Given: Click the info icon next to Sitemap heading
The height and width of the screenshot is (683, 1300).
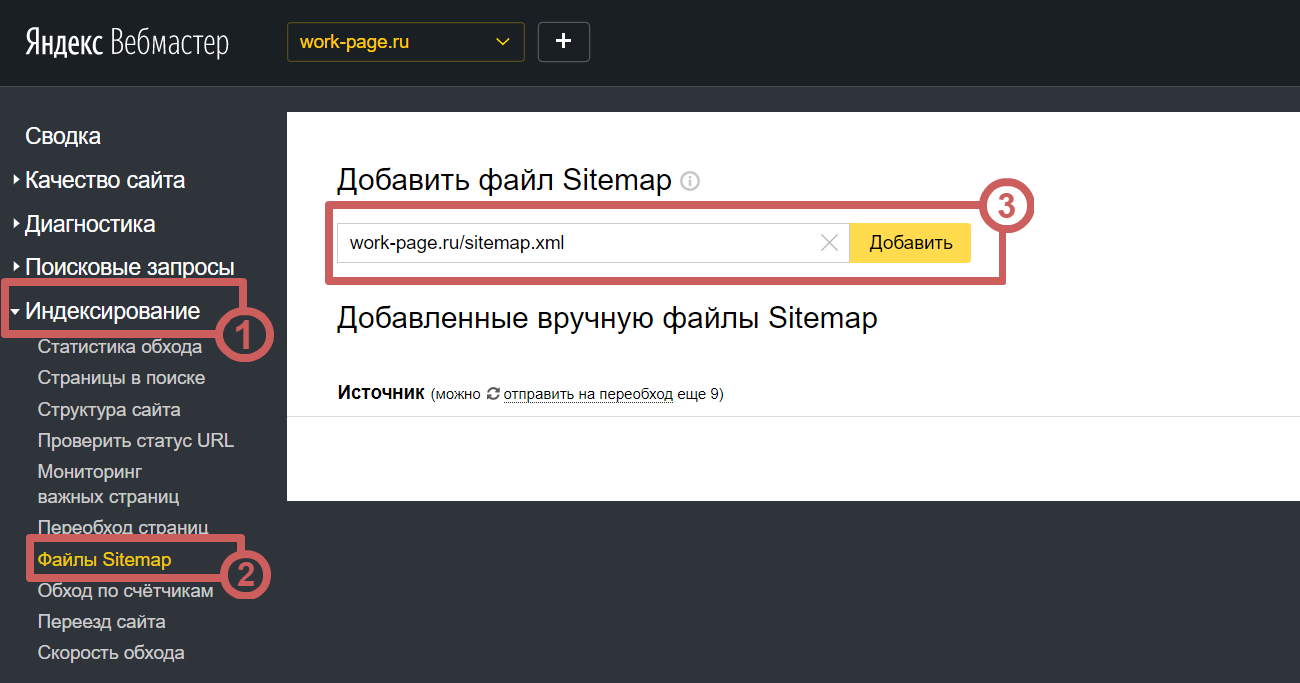Looking at the screenshot, I should coord(690,181).
